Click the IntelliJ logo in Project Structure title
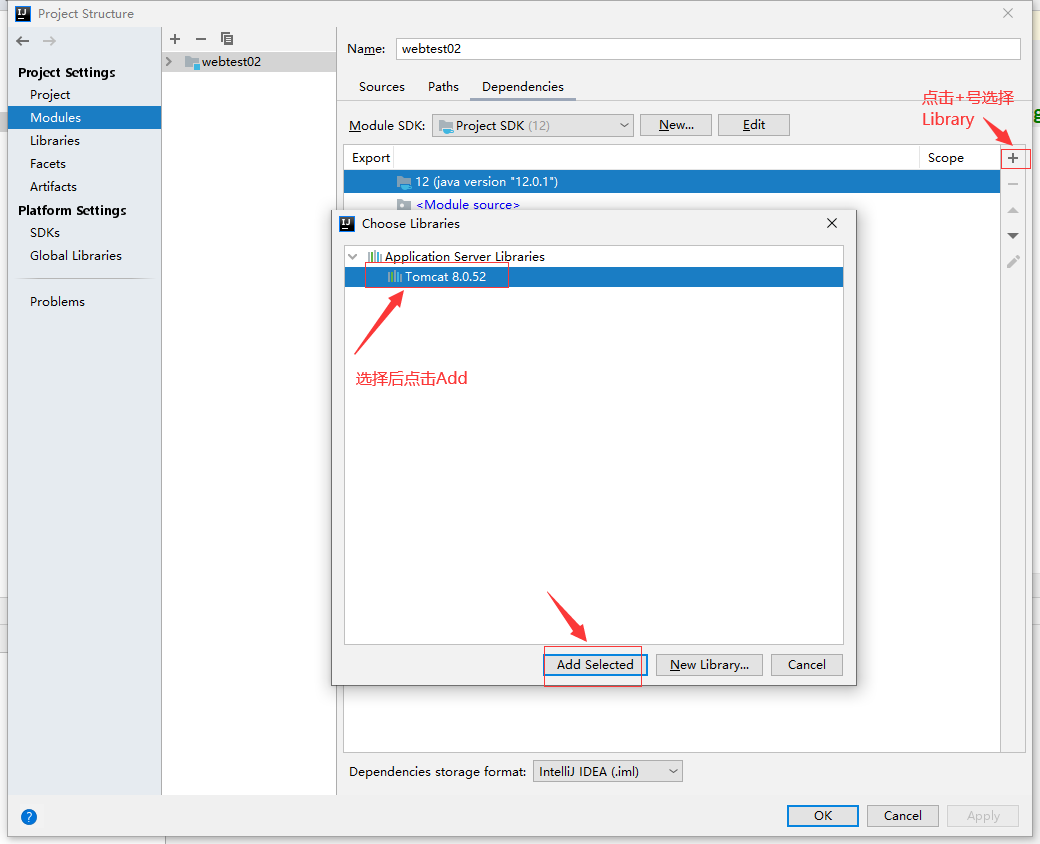1040x844 pixels. [23, 14]
